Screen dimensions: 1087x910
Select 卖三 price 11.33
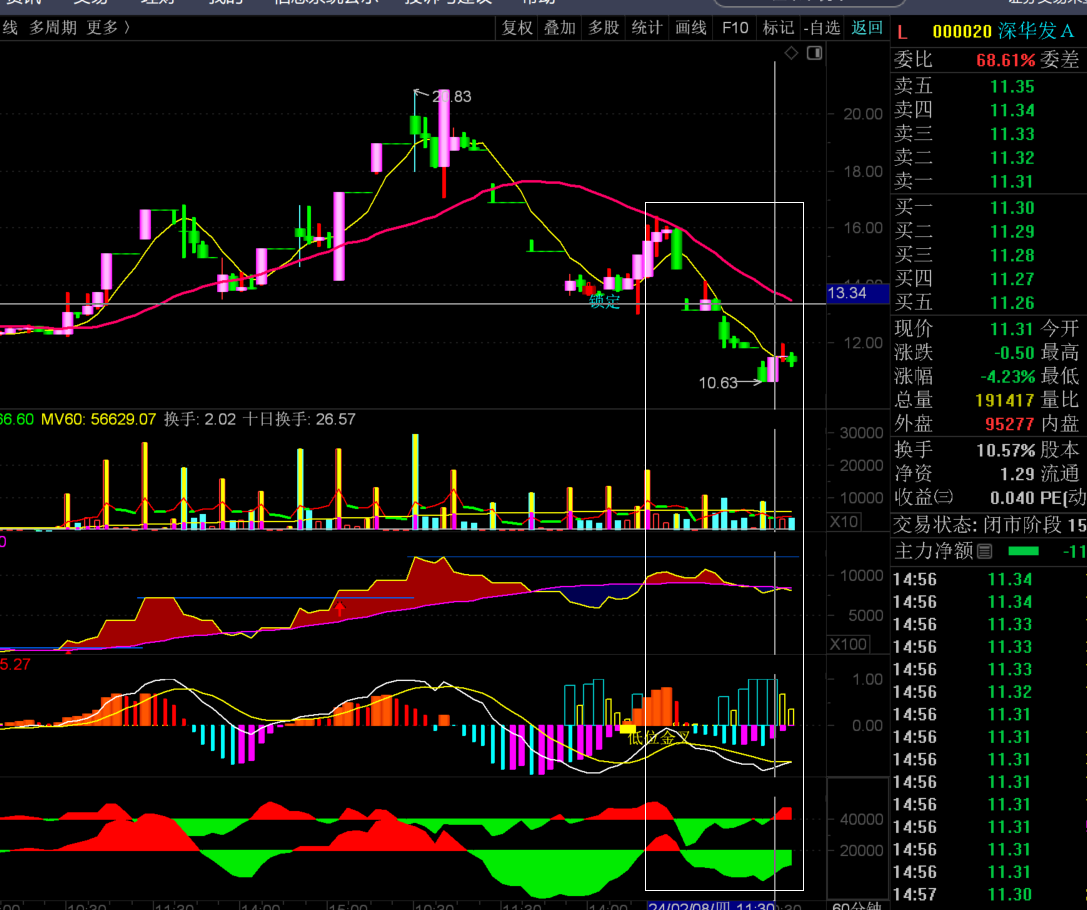tap(1012, 134)
